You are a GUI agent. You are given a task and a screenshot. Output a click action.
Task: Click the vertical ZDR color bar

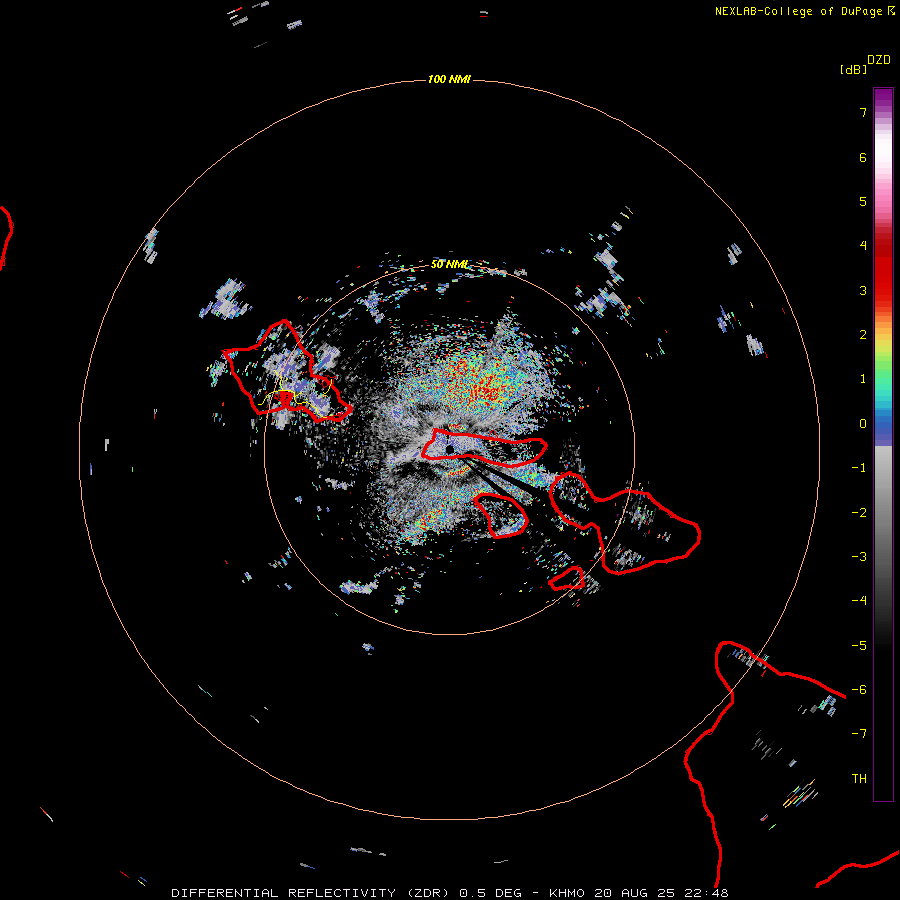(883, 444)
